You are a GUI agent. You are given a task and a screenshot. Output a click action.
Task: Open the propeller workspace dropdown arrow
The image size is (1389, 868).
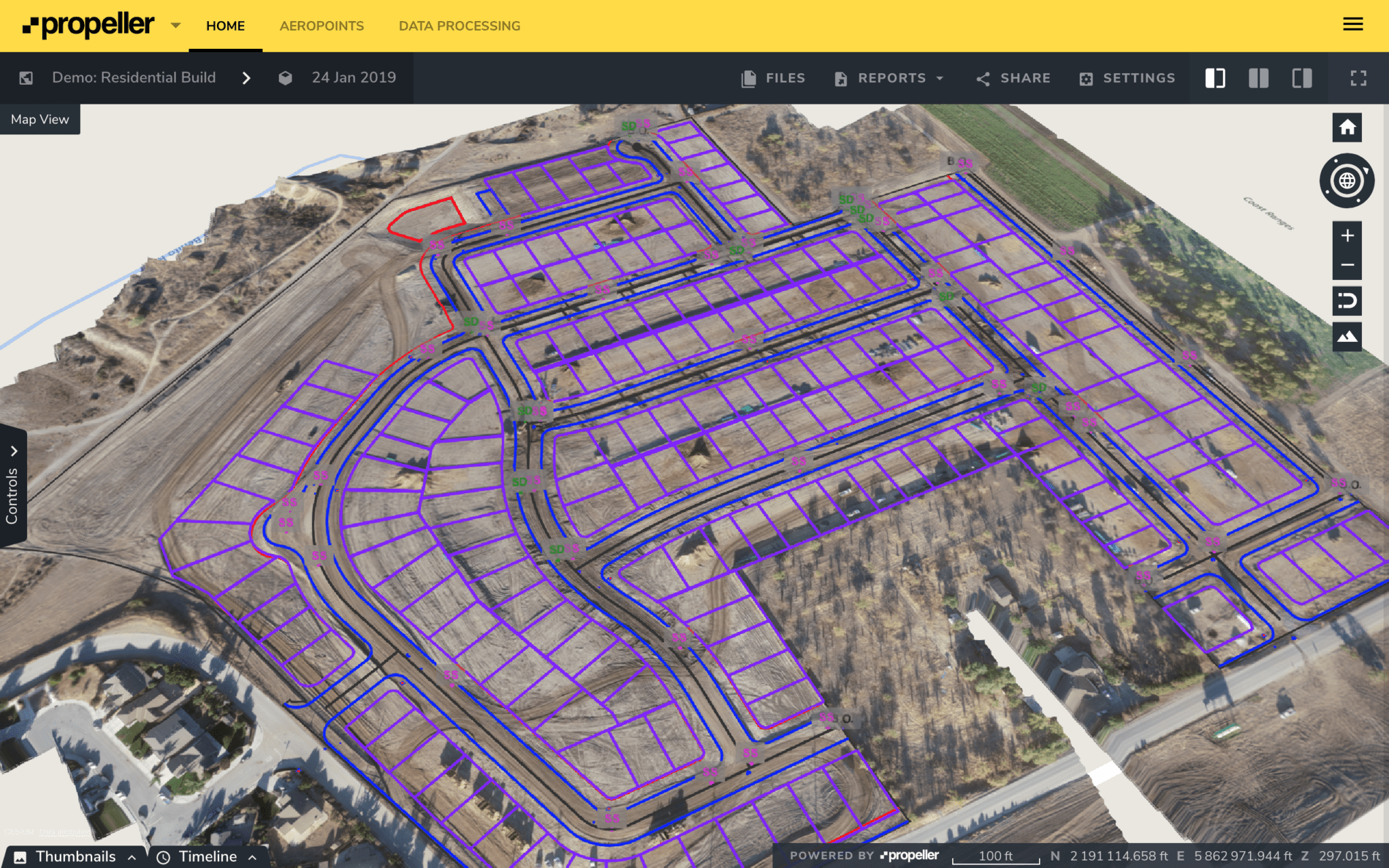click(x=176, y=26)
